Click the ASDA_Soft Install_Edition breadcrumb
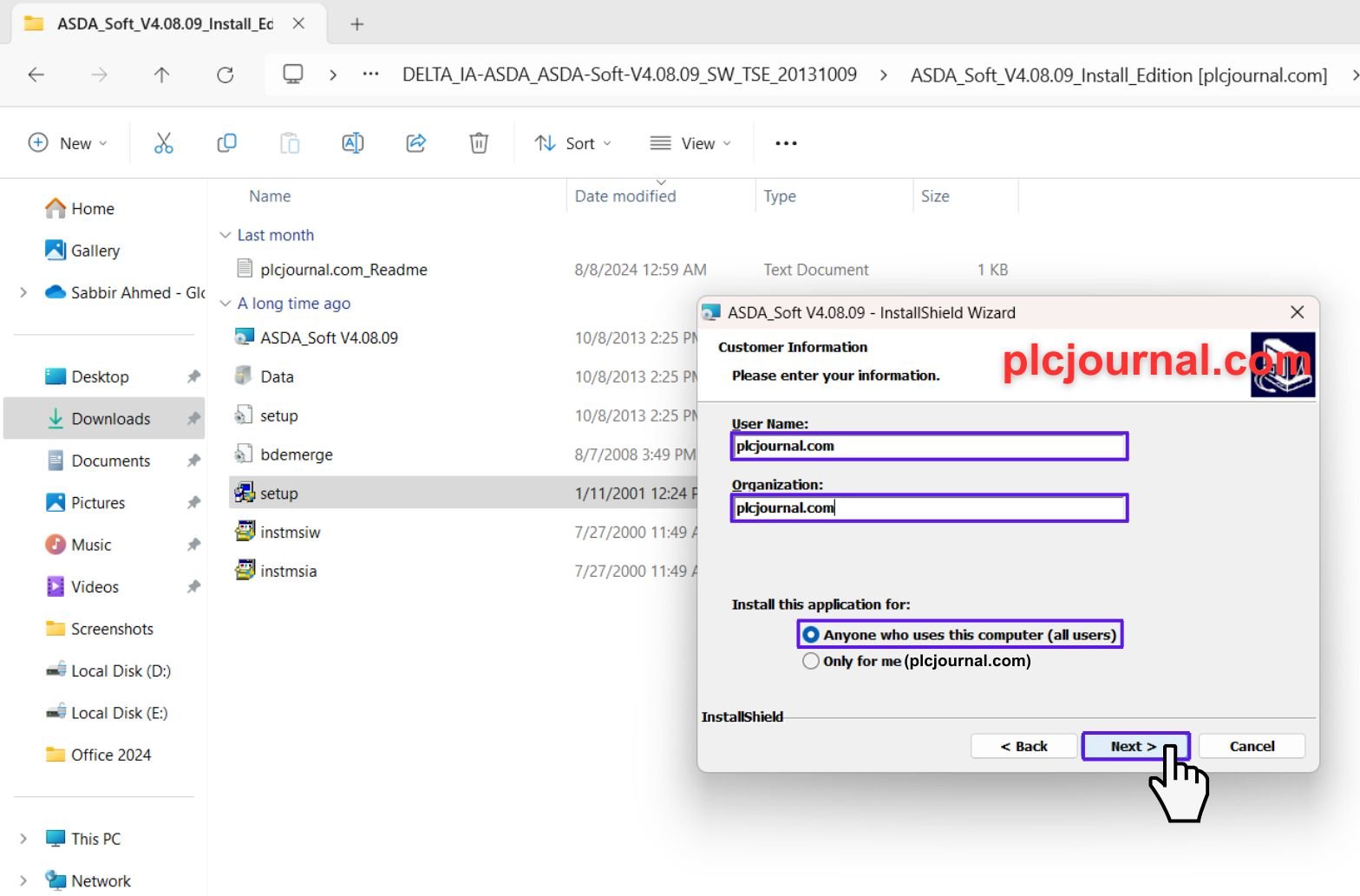Image resolution: width=1360 pixels, height=896 pixels. 1119,75
